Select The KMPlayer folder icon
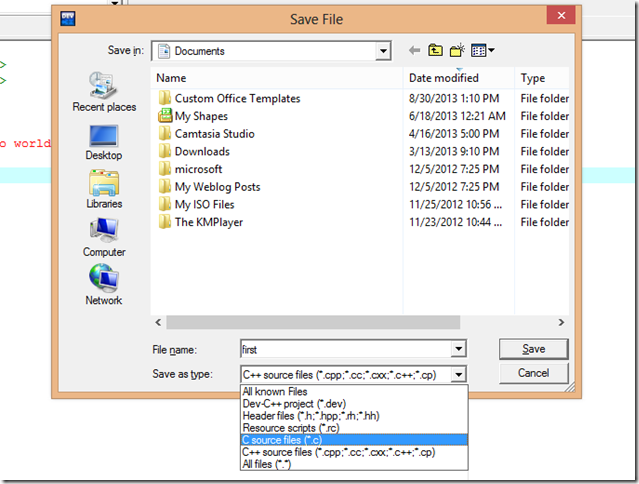Viewport: 639px width, 484px height. pos(165,222)
